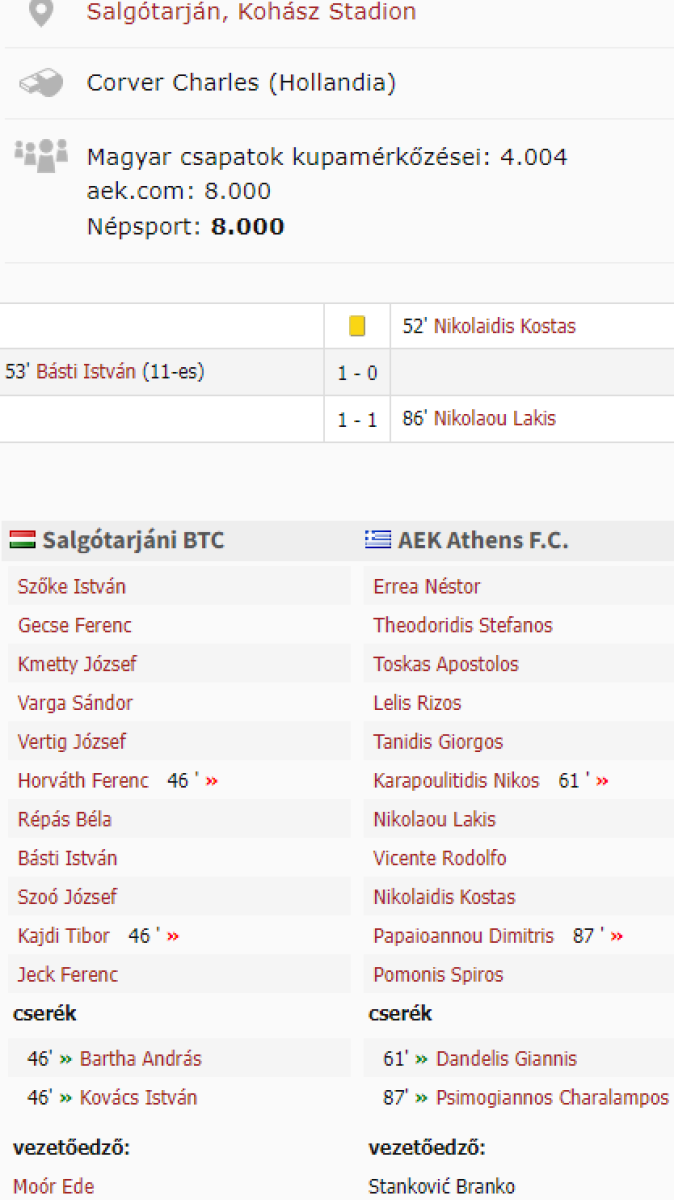
Task: Open substitute Psimogiannos Charalampos link
Action: [x=552, y=1098]
